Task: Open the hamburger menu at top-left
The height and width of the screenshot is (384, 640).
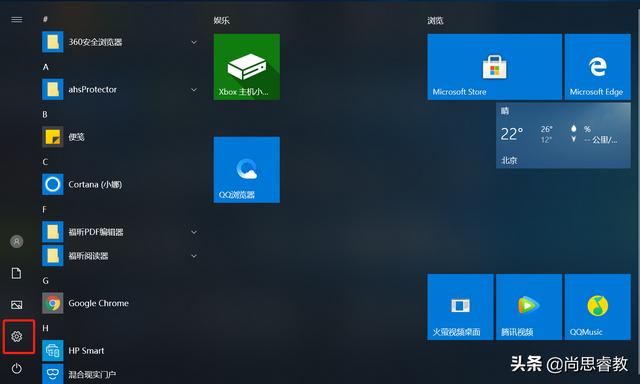Action: pos(17,20)
